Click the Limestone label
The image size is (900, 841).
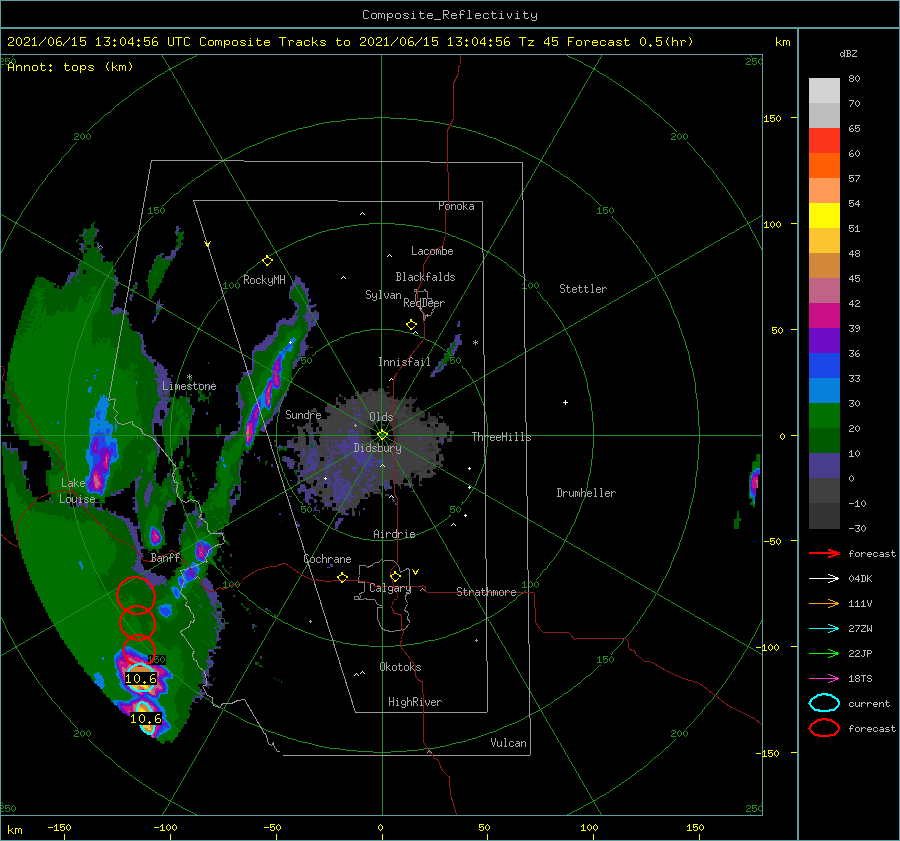pos(189,386)
